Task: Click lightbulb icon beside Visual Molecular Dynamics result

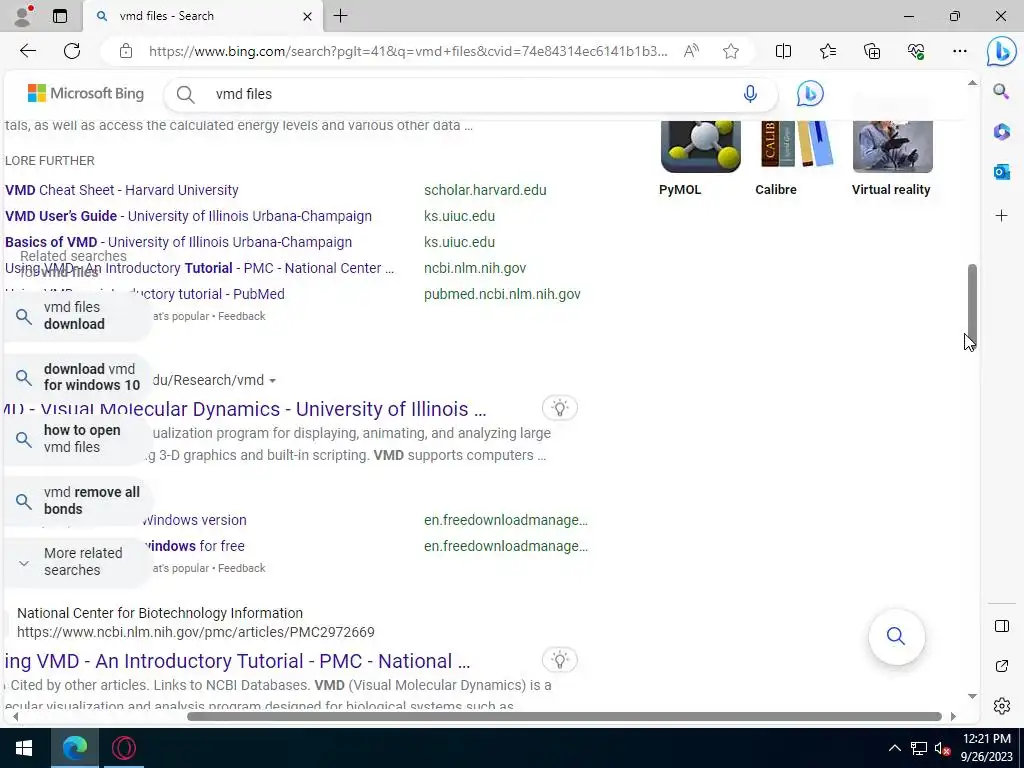Action: click(x=560, y=408)
